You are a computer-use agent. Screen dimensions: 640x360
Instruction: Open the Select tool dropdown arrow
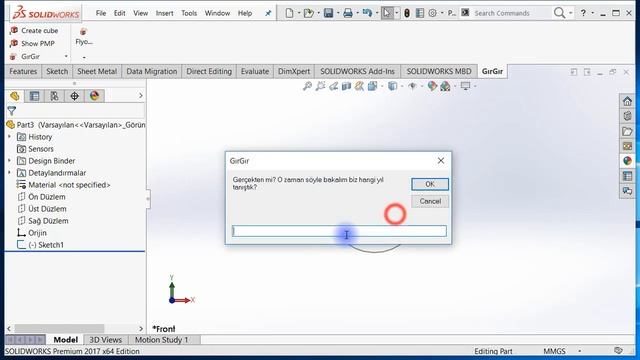pyautogui.click(x=396, y=13)
